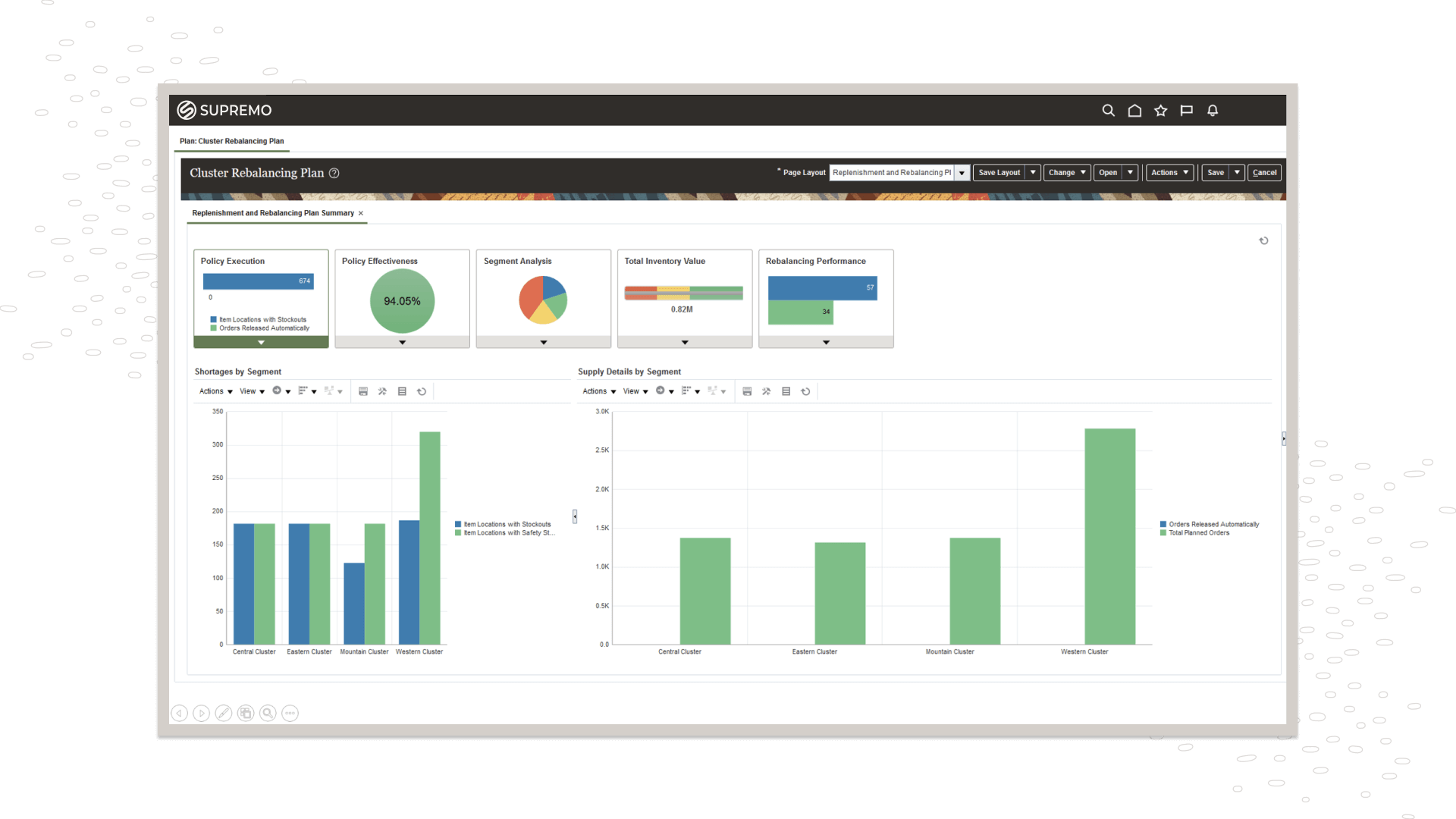Open the notifications bell

coord(1213,111)
